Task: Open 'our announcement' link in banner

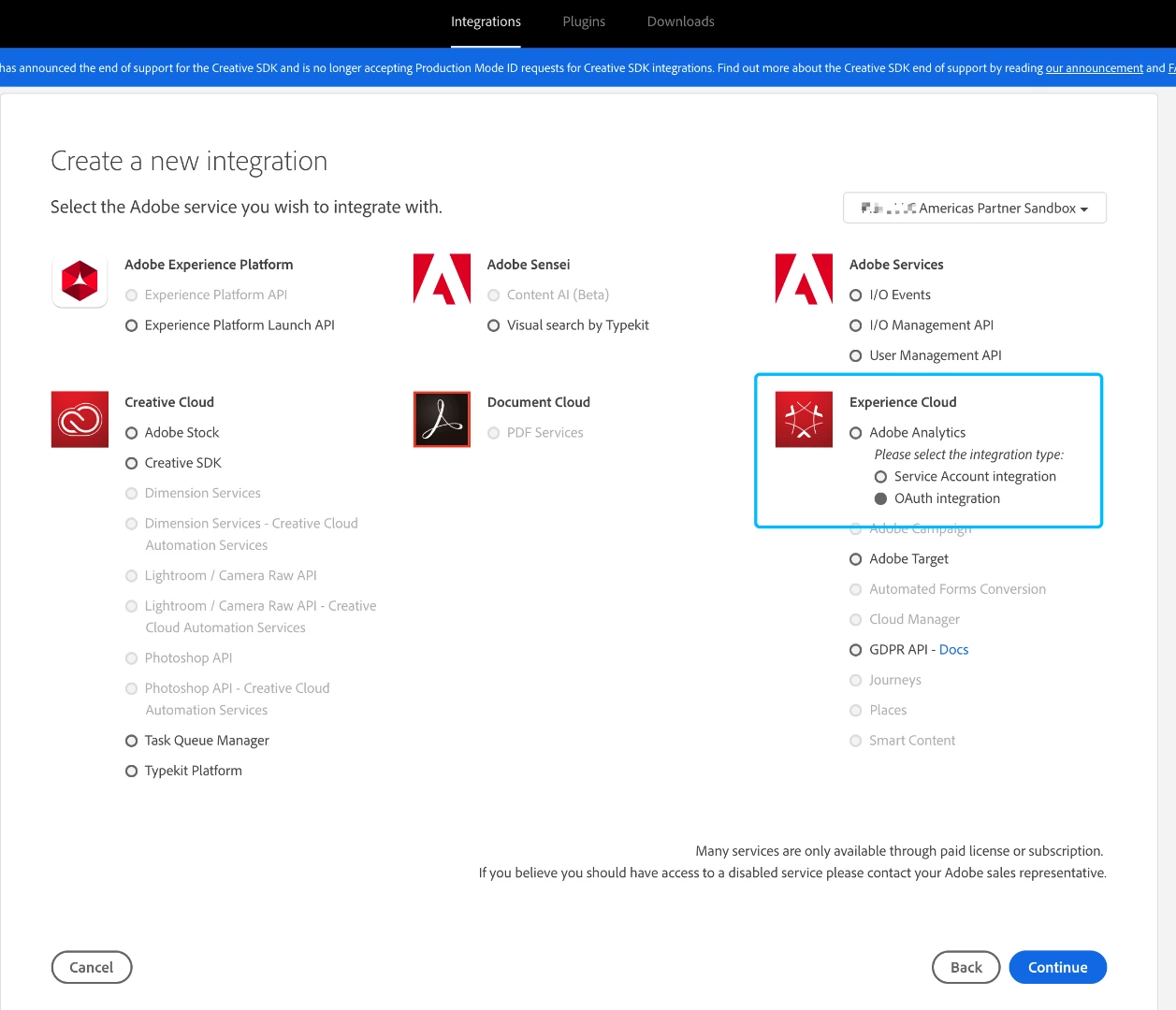Action: pos(1095,68)
